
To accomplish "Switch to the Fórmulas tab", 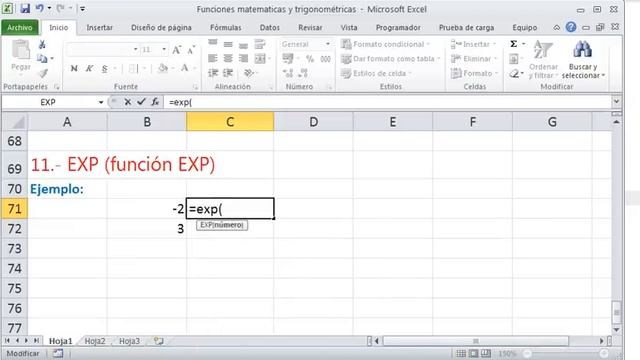I will click(226, 27).
